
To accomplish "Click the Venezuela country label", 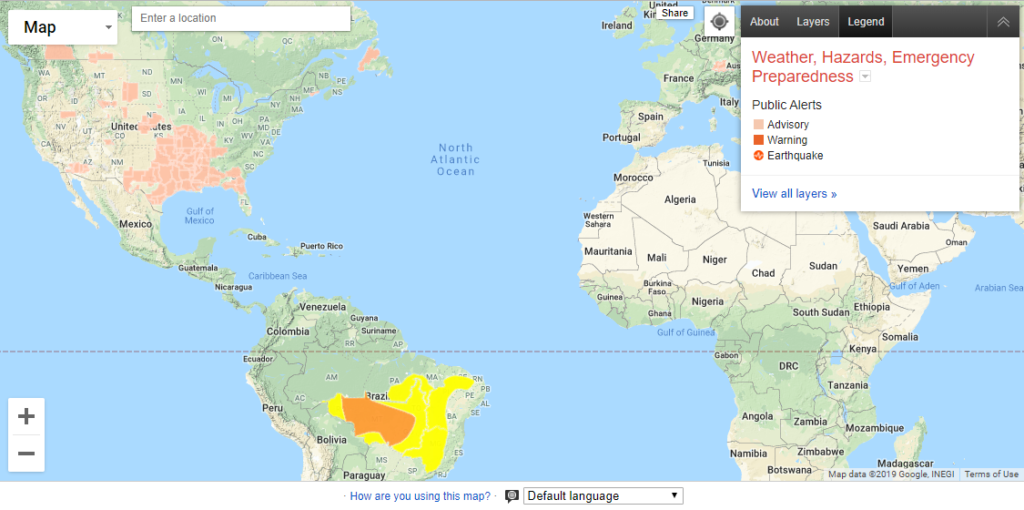I will coord(323,306).
